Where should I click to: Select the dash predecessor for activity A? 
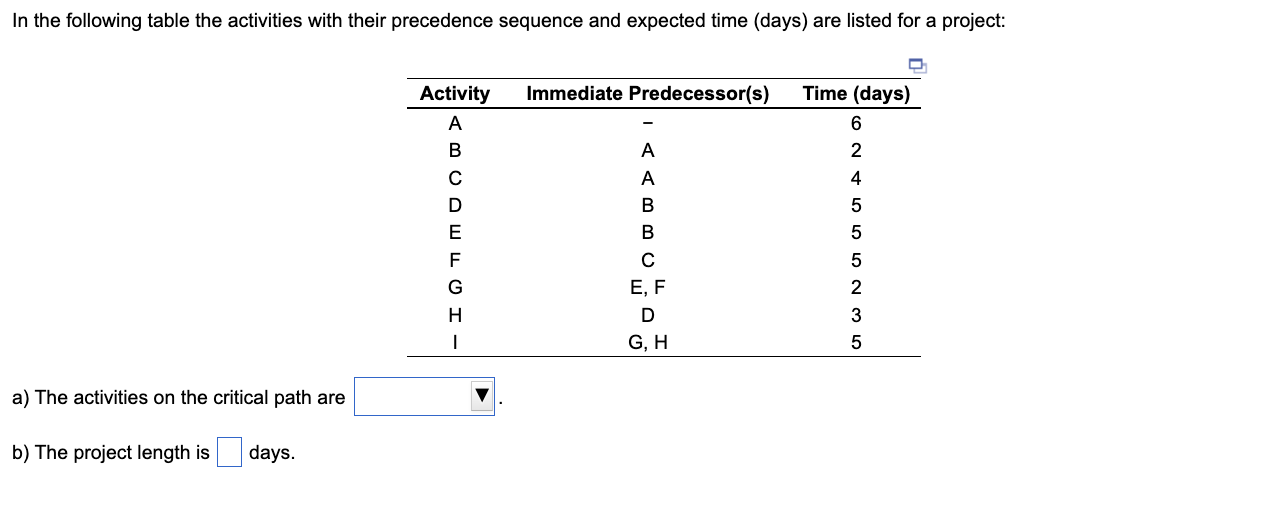648,124
